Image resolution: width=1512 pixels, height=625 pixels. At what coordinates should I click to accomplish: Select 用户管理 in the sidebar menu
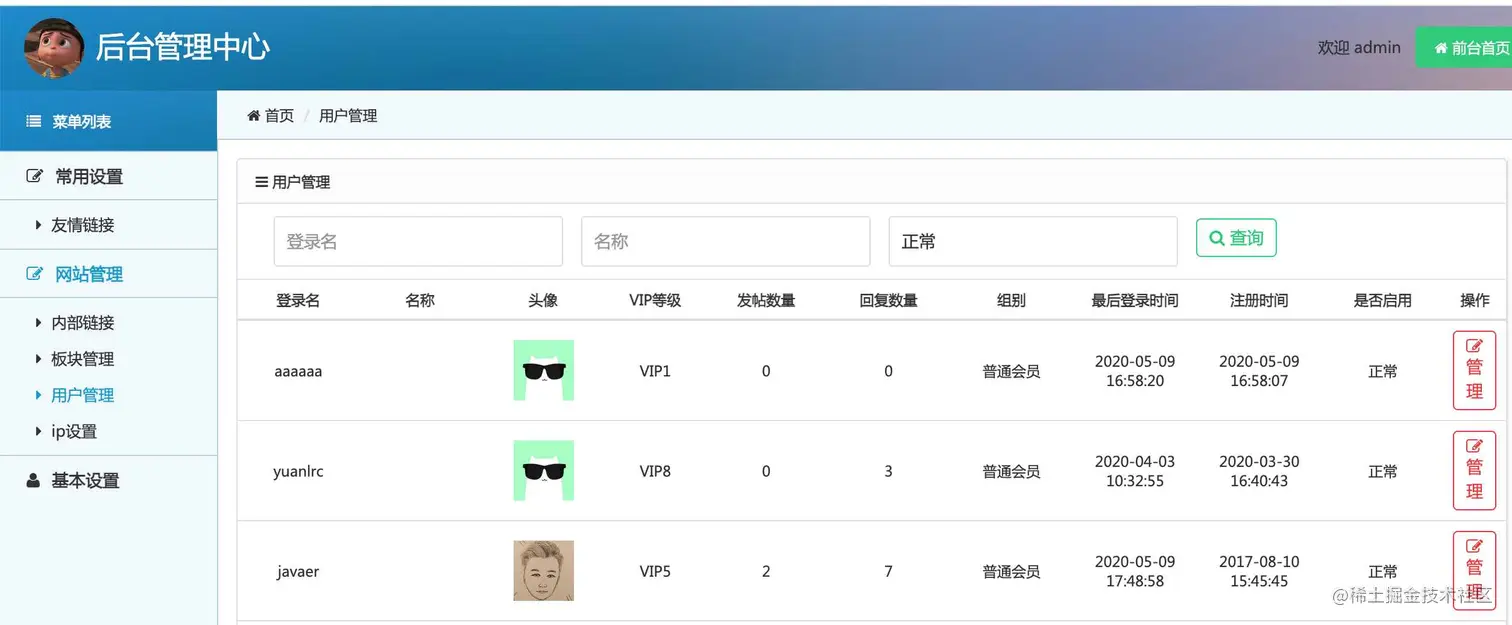(83, 396)
